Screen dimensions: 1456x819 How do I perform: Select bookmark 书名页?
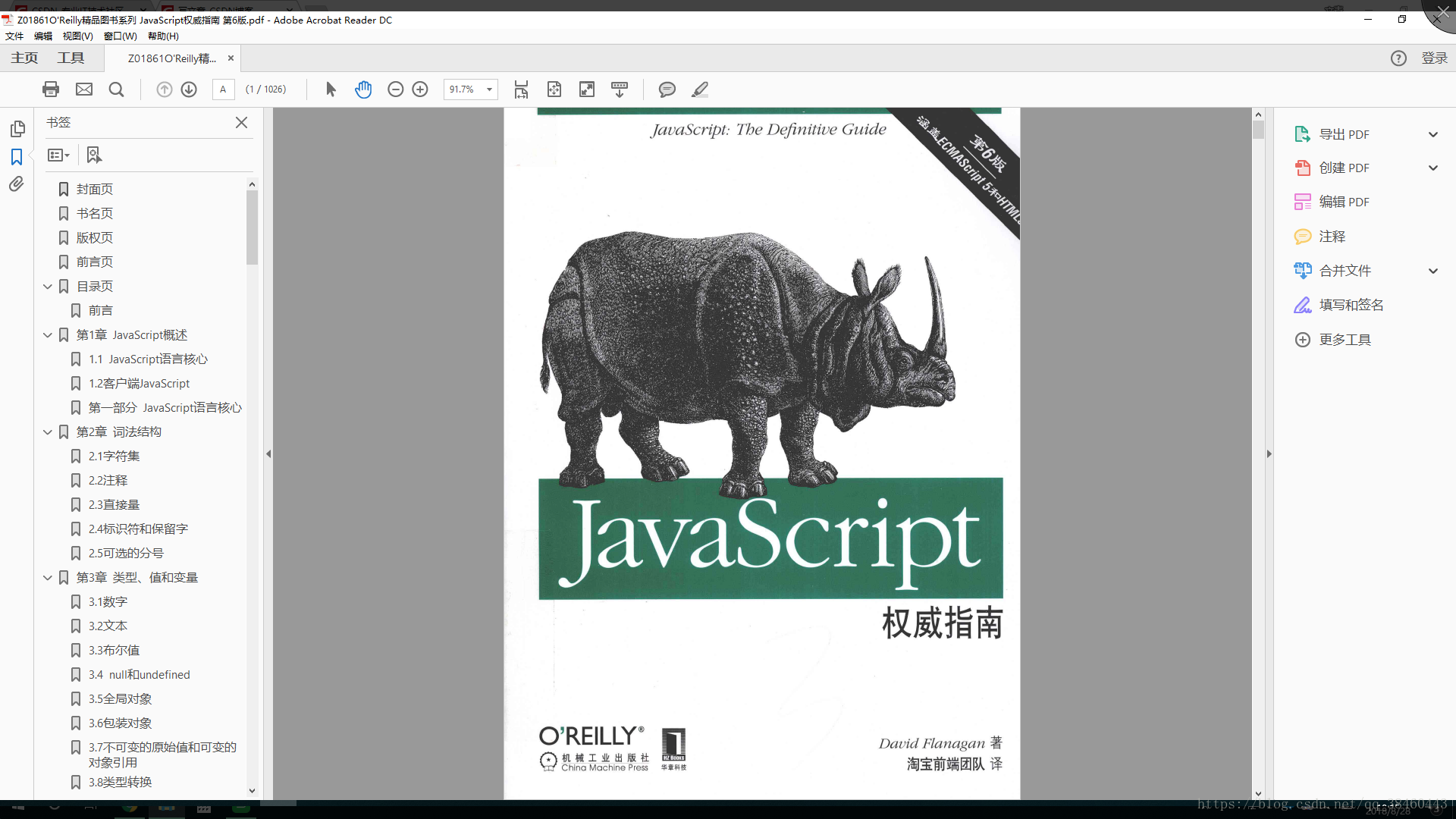(95, 213)
